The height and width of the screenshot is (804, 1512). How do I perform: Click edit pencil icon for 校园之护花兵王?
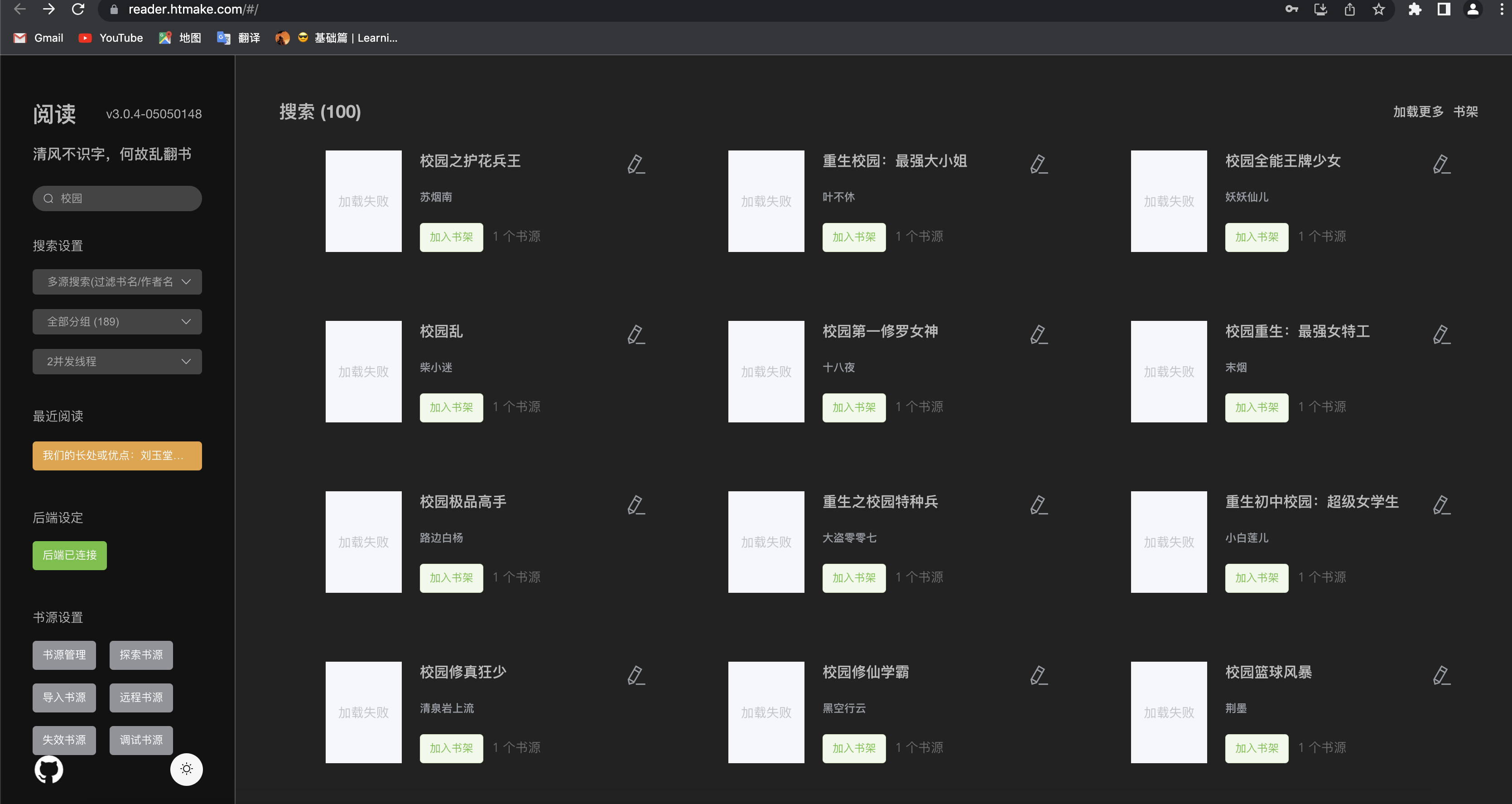(636, 164)
